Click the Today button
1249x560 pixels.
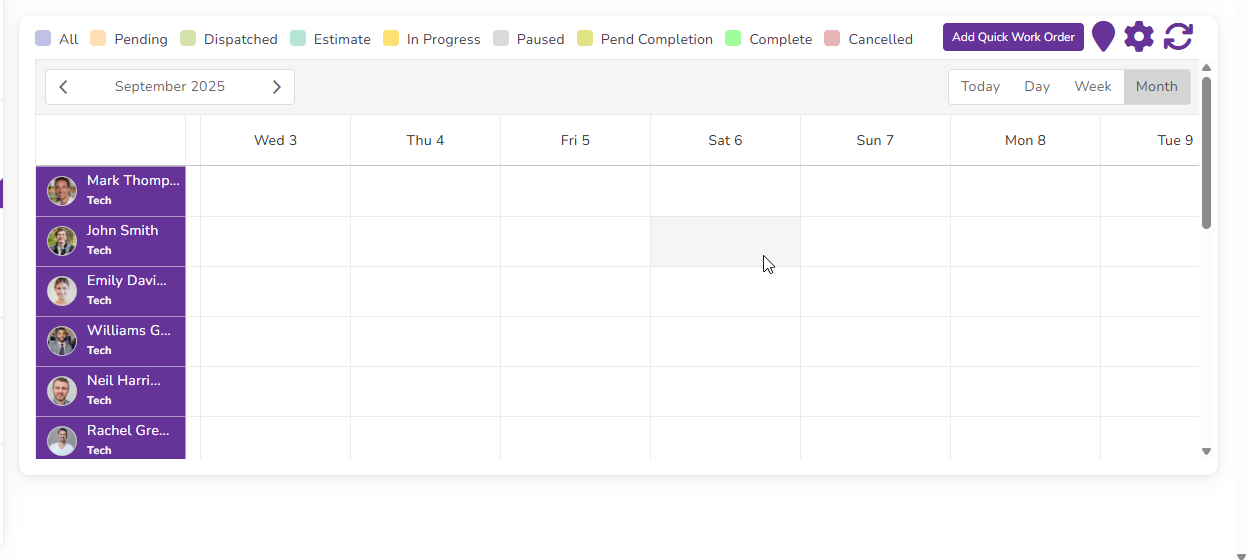[x=980, y=87]
